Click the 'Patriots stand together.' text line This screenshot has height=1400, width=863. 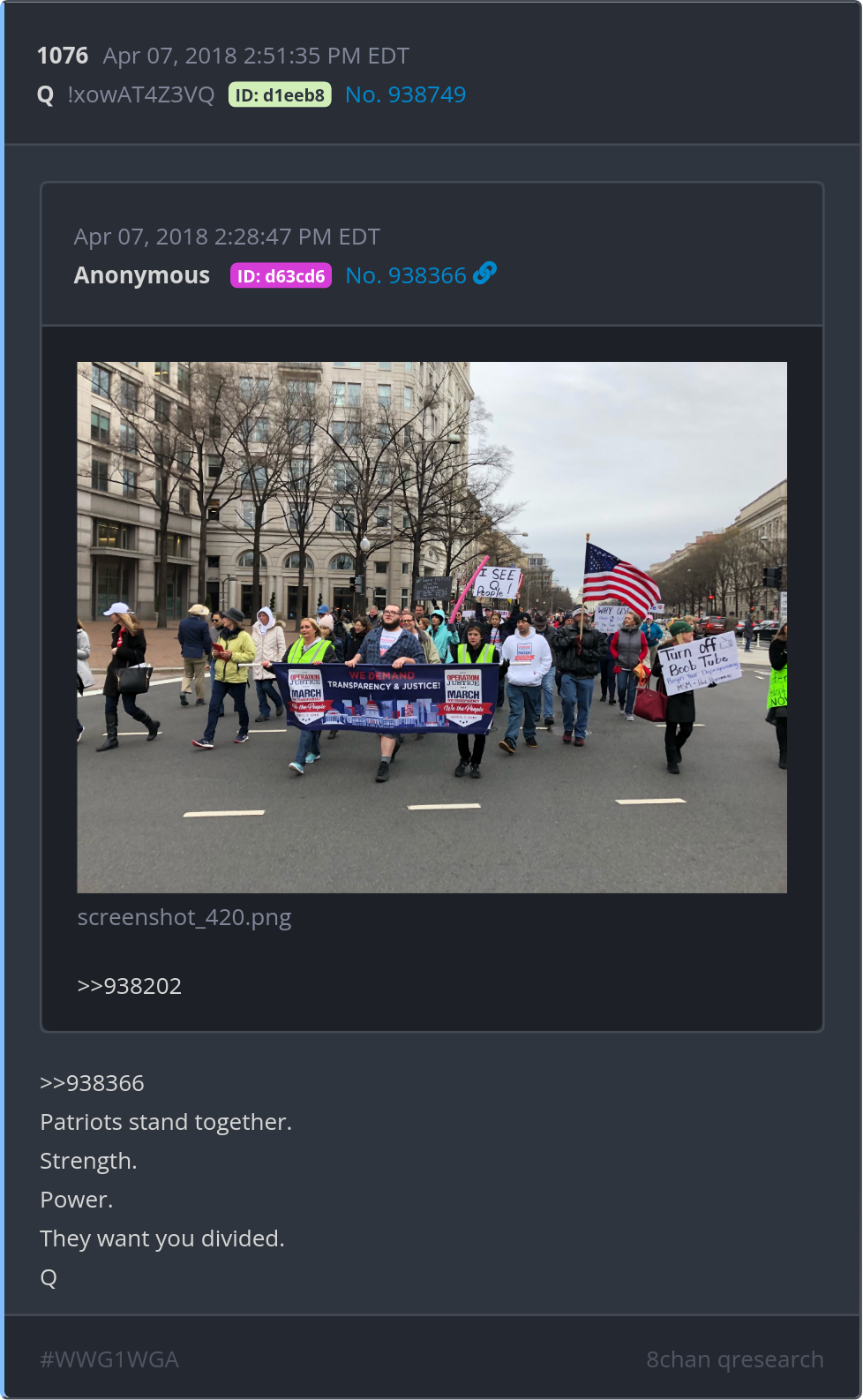[x=166, y=1122]
